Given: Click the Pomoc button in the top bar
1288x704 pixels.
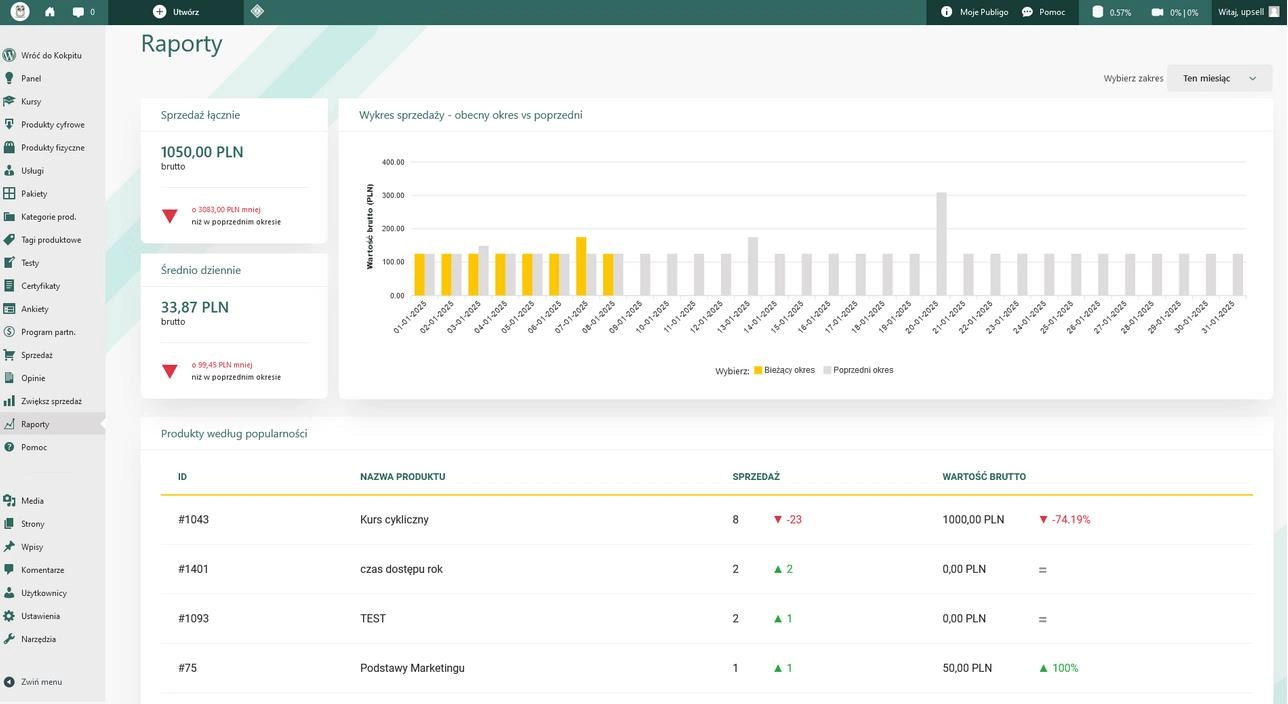Looking at the screenshot, I should point(1044,12).
